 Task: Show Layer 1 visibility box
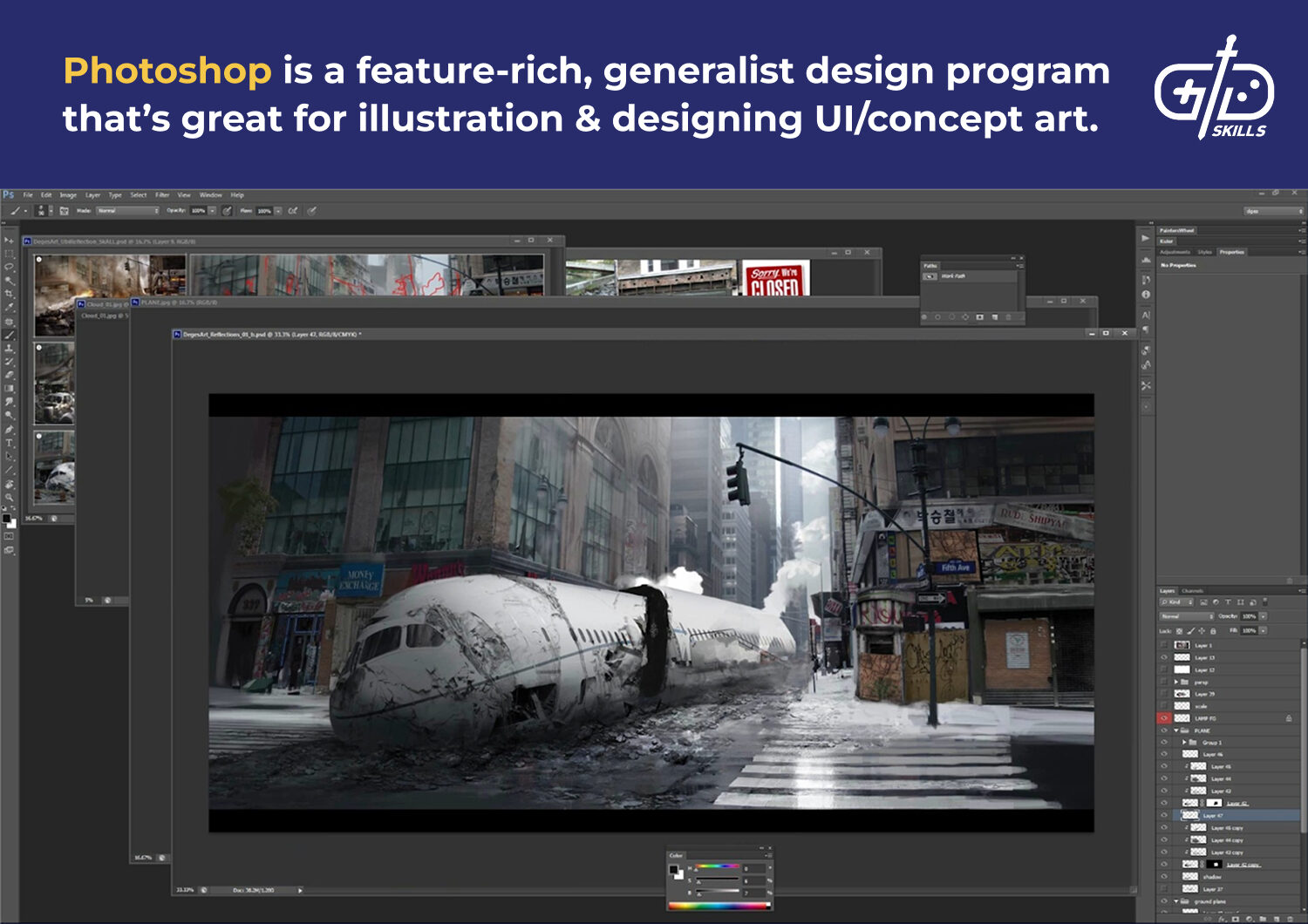[x=1163, y=645]
